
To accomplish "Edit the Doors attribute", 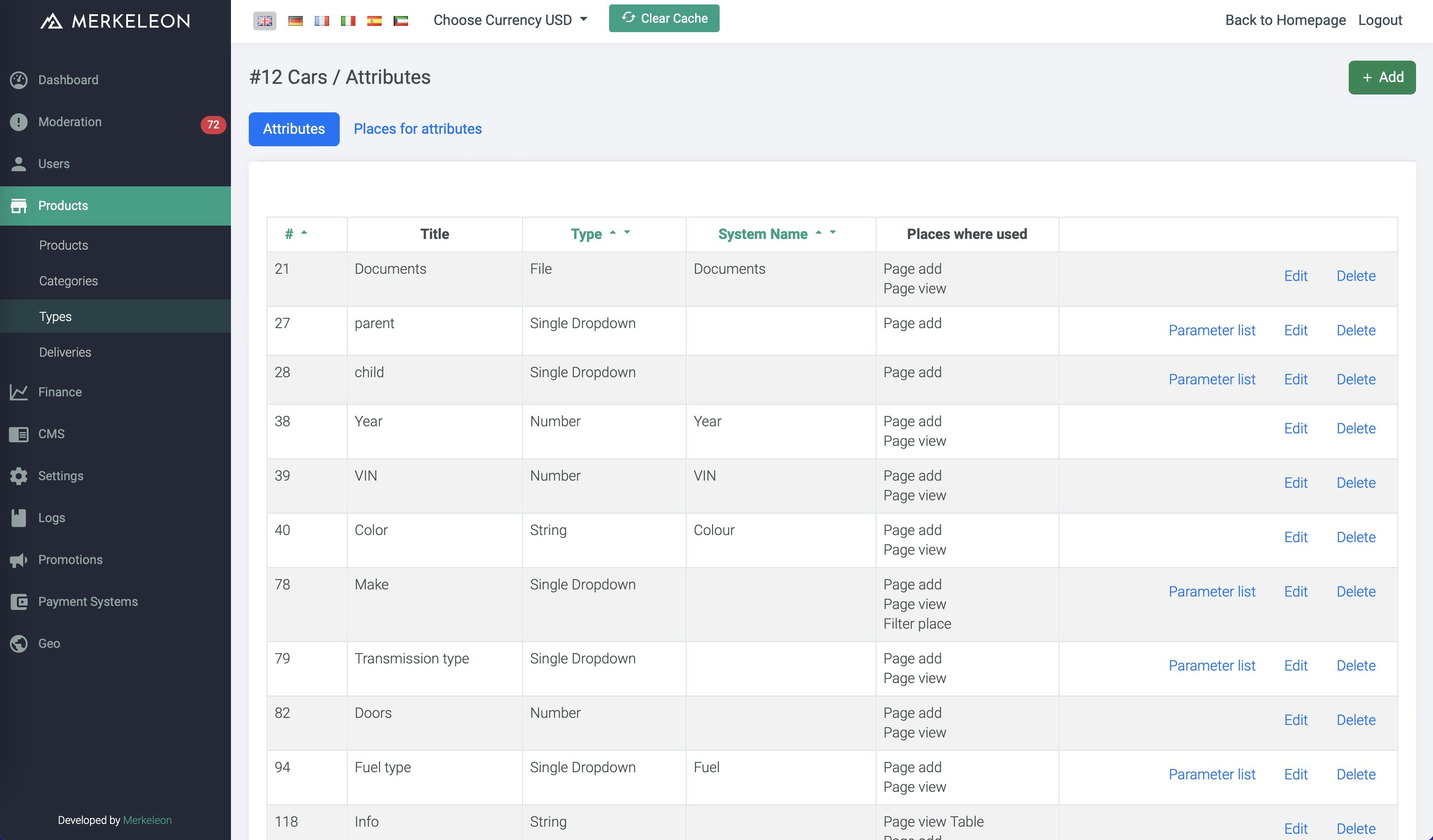I will [x=1295, y=720].
